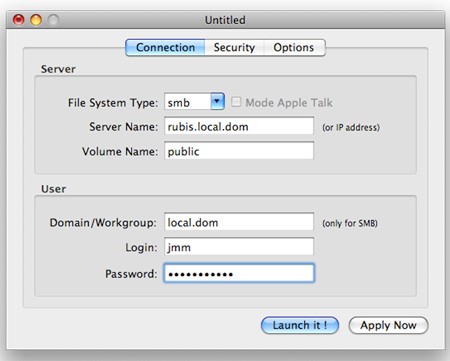Click the Domain/Workgroup field
Image resolution: width=450 pixels, height=361 pixels.
click(x=239, y=222)
